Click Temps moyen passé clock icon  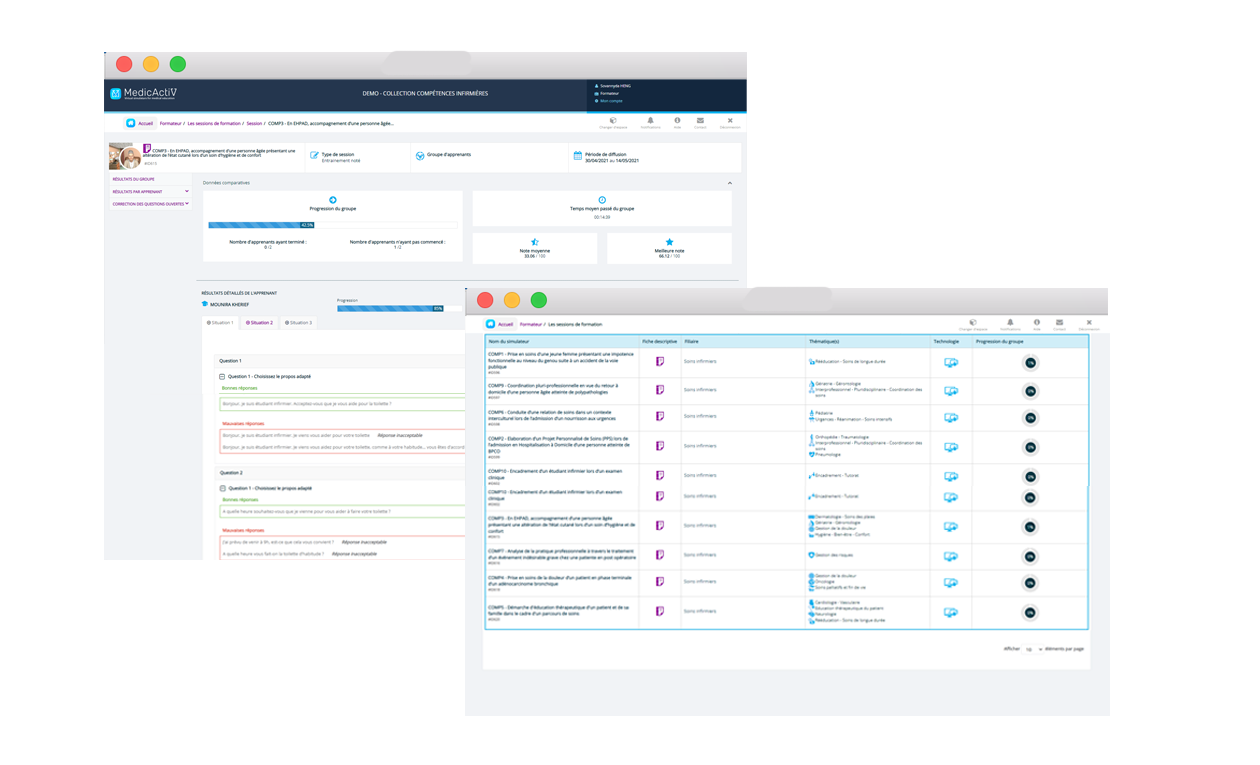[602, 200]
